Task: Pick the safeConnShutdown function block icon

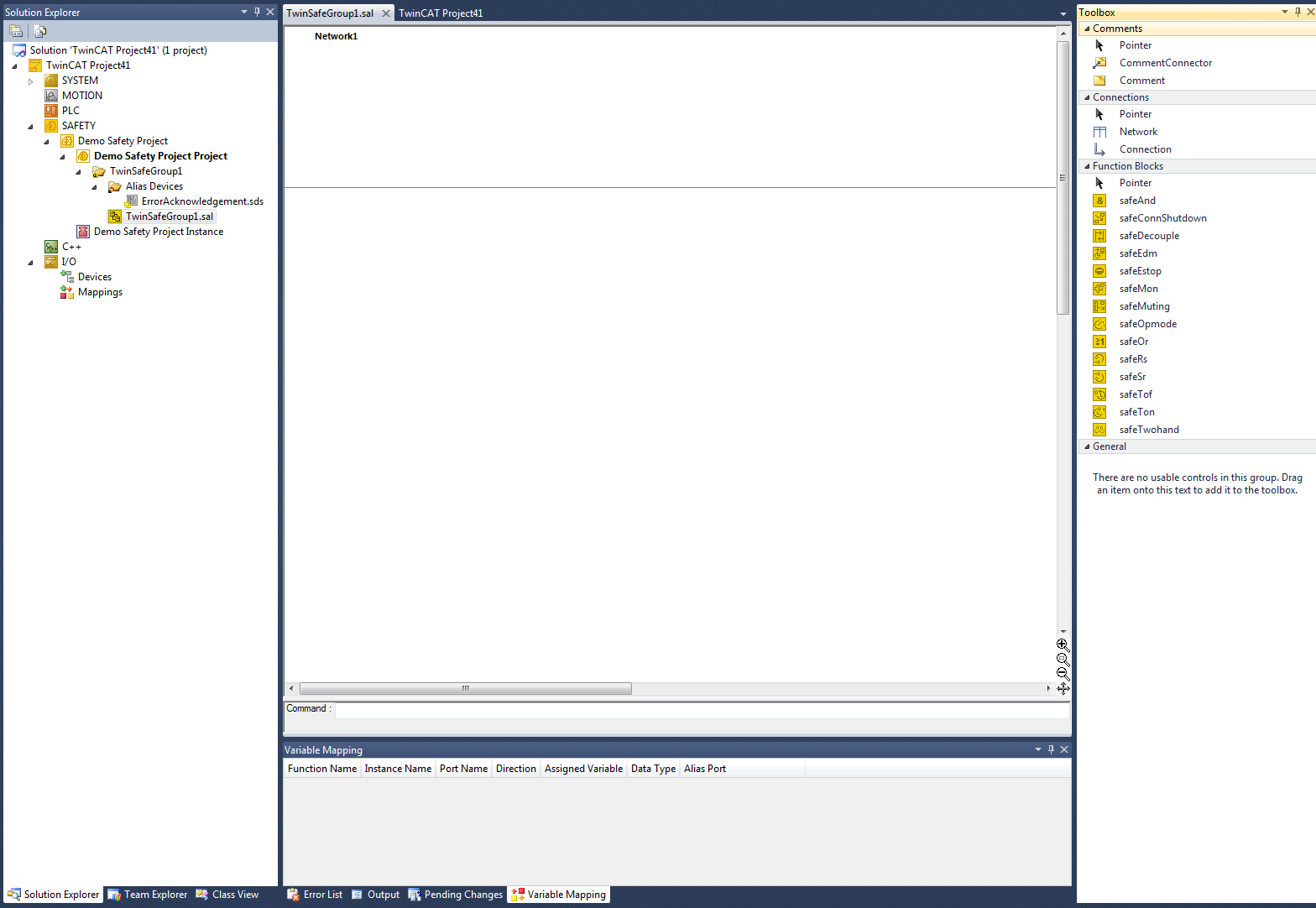Action: (x=1099, y=218)
